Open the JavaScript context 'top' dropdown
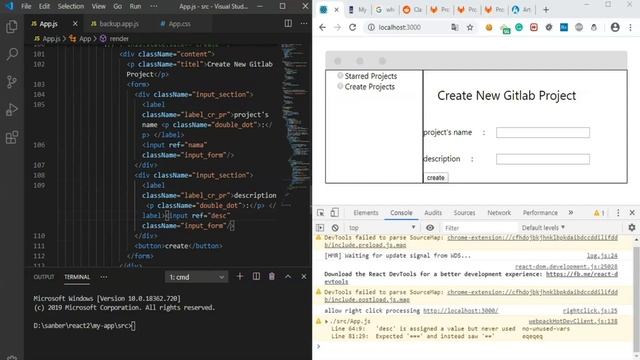 381,228
